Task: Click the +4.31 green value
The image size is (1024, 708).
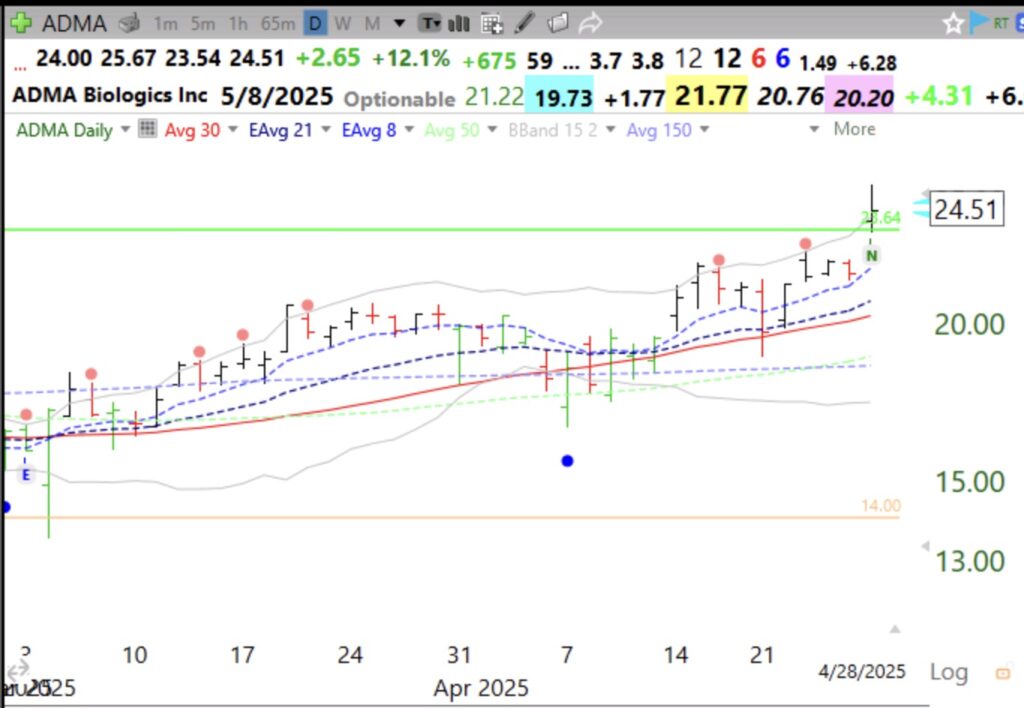Action: pos(938,97)
